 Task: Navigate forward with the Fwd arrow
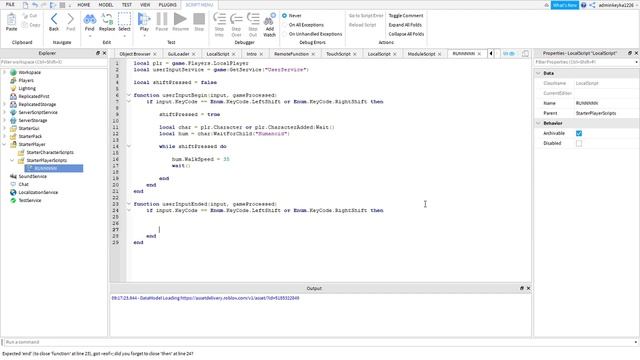pos(71,19)
